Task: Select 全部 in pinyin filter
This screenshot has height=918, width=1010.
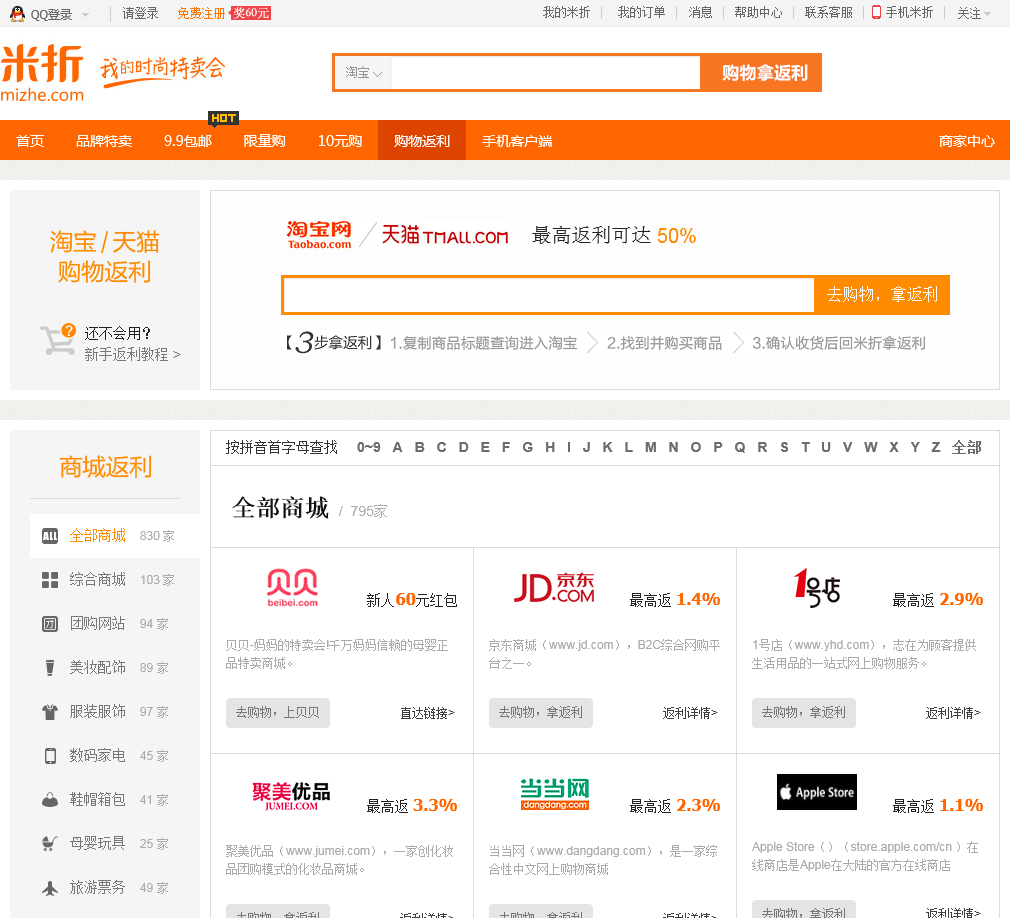Action: click(x=966, y=447)
